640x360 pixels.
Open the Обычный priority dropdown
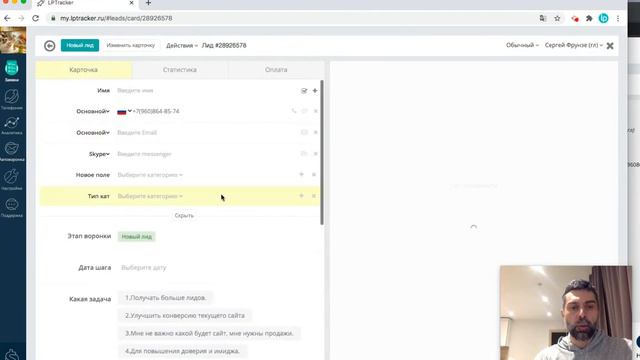[522, 45]
